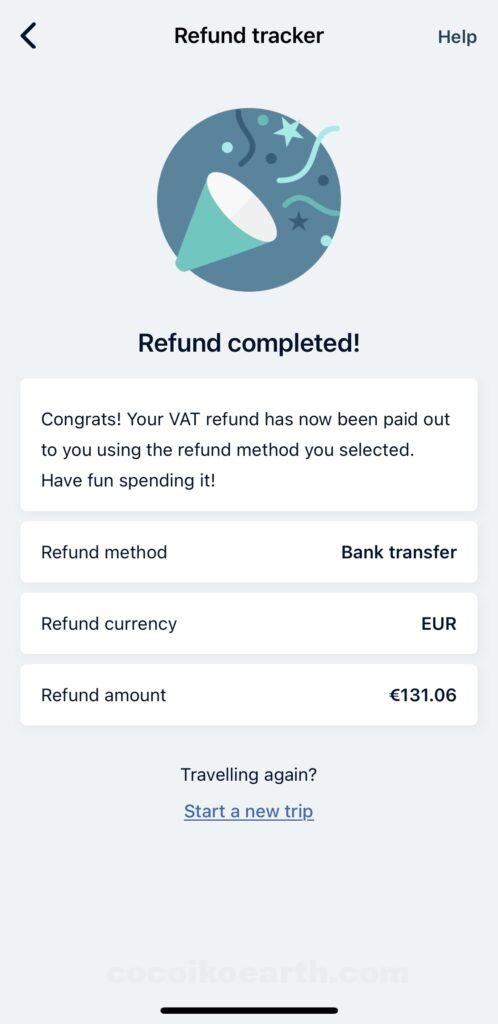498x1024 pixels.
Task: Click the white star in the illustration
Action: point(288,131)
